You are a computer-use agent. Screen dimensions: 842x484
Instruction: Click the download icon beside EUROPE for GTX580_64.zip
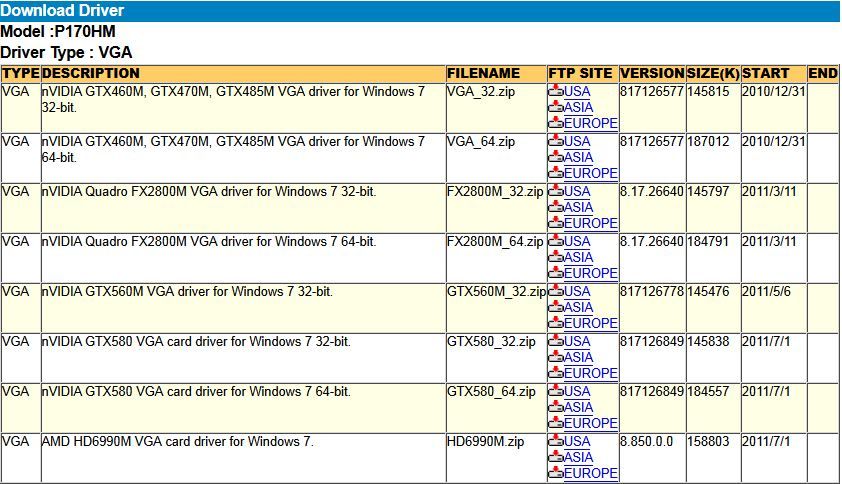[555, 423]
